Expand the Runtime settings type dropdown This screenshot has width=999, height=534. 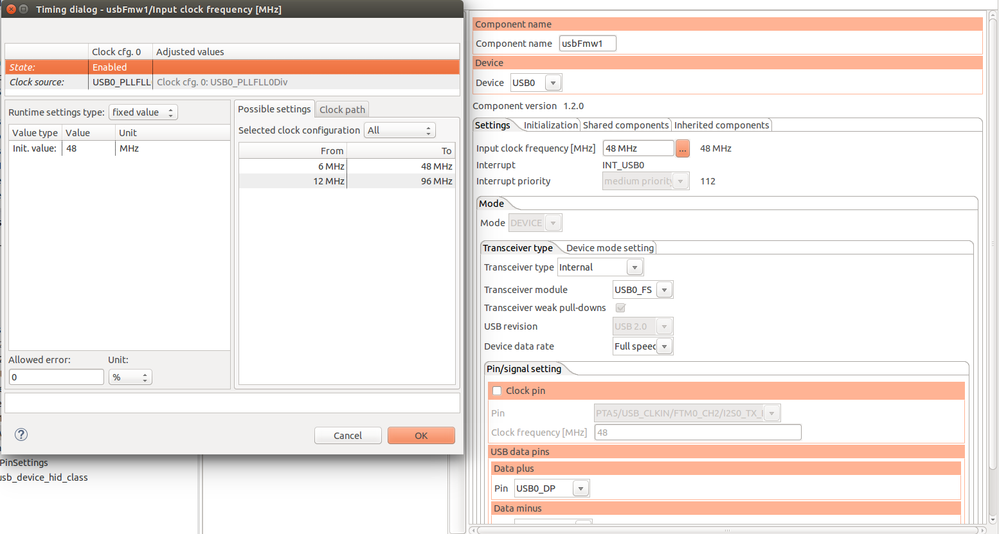pyautogui.click(x=143, y=112)
